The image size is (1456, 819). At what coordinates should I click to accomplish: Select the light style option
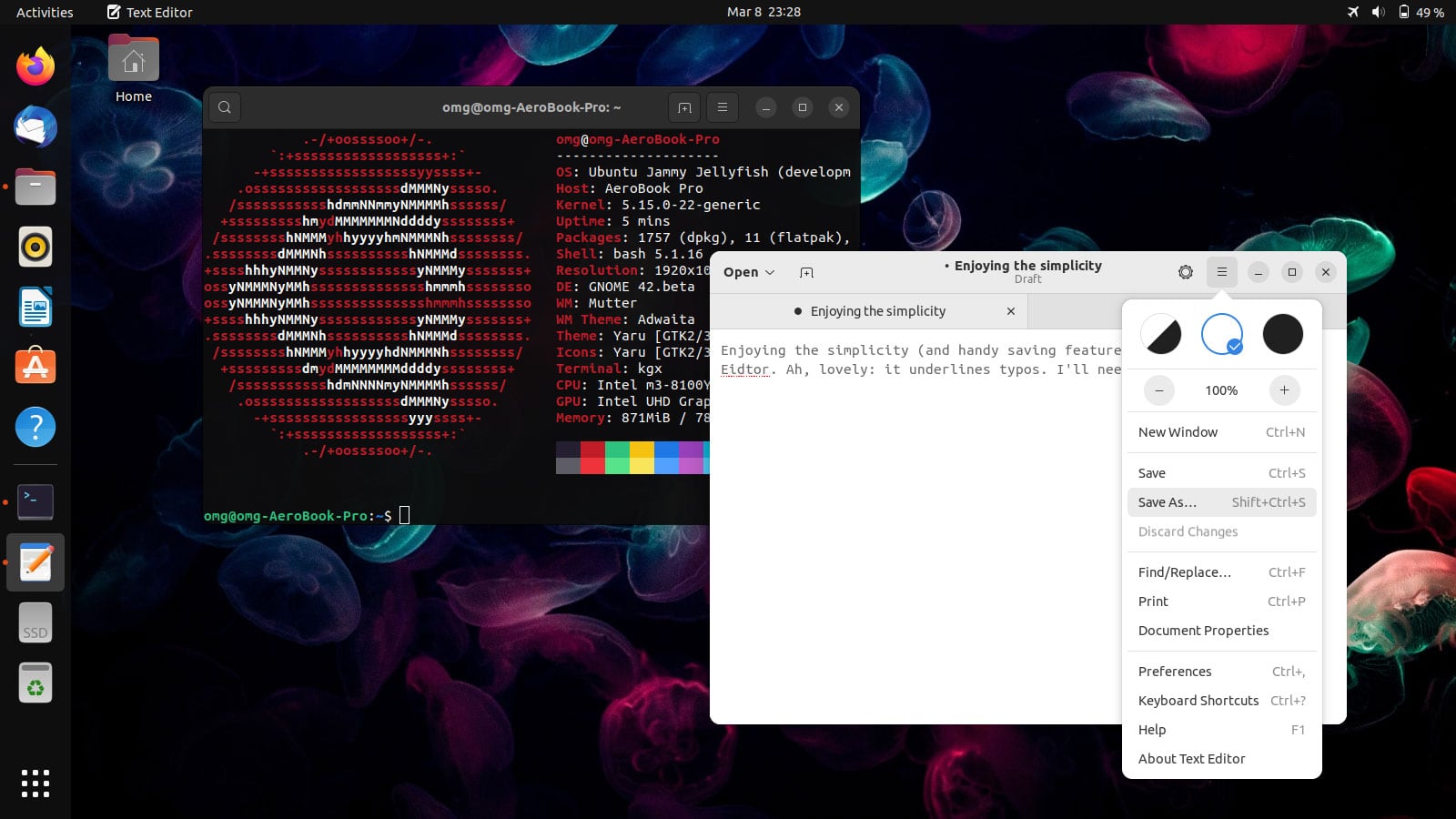click(x=1221, y=334)
